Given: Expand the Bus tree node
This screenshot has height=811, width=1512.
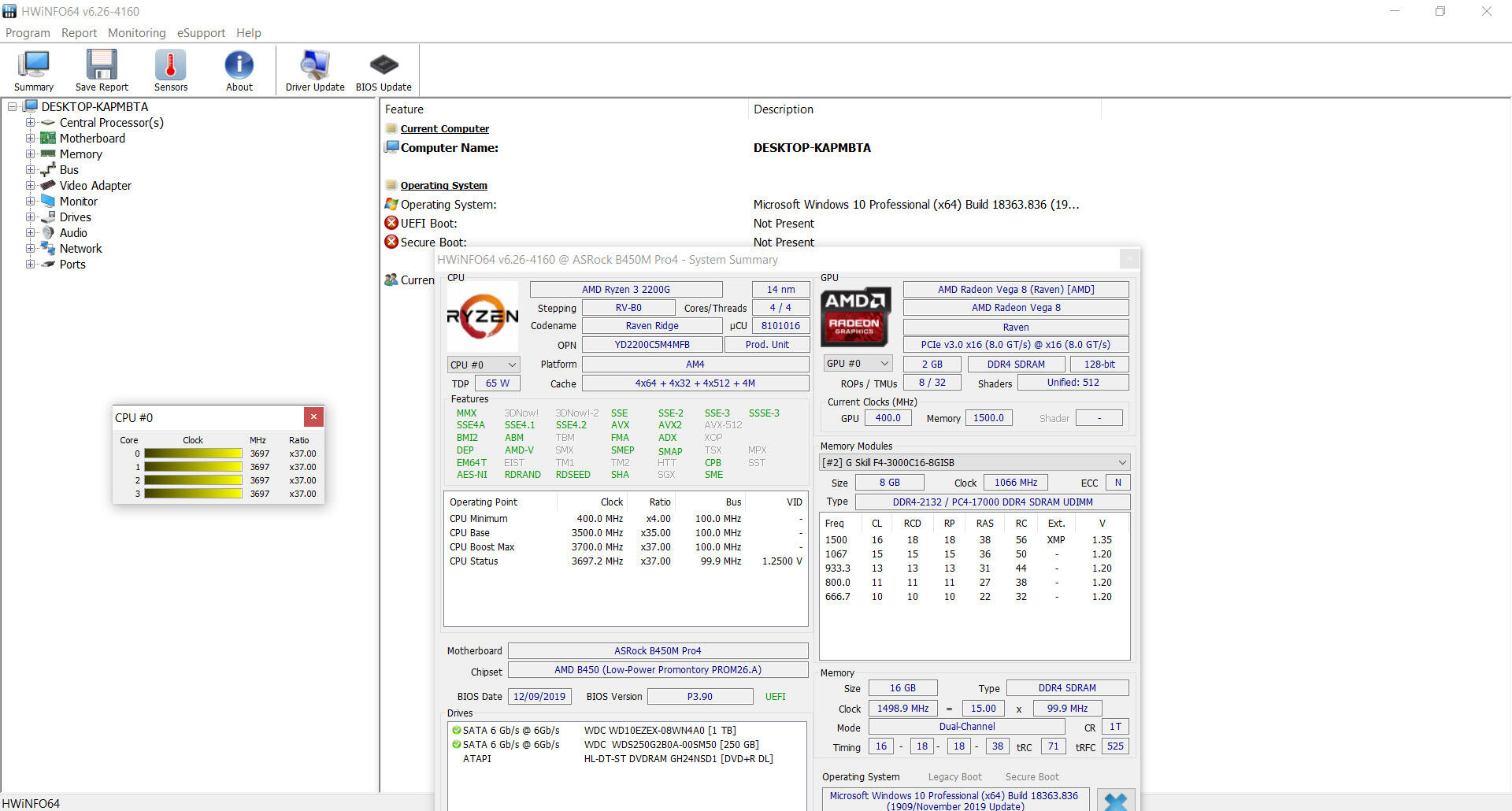Looking at the screenshot, I should (x=30, y=169).
